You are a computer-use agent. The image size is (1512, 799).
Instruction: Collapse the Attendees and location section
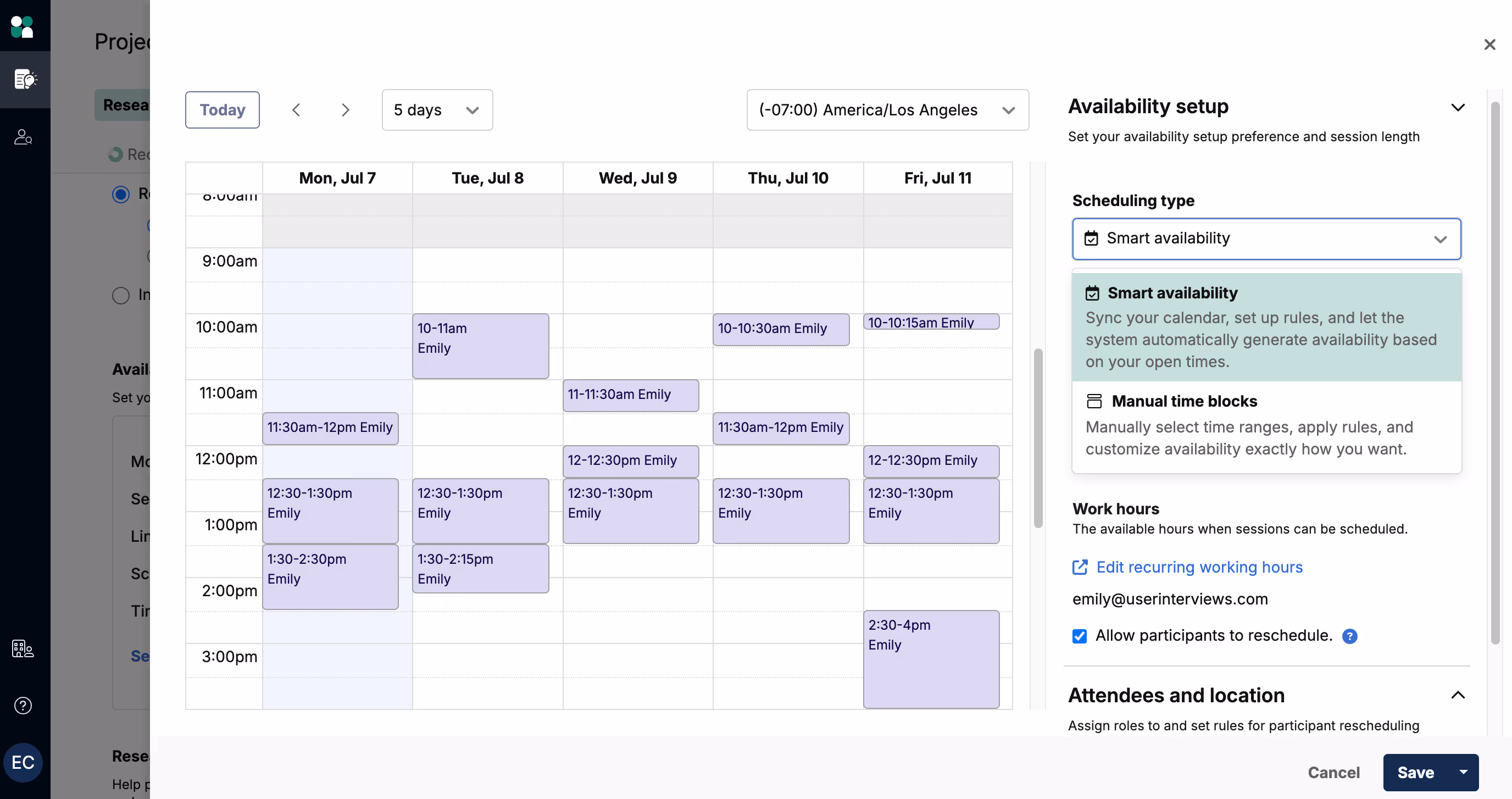coord(1458,695)
